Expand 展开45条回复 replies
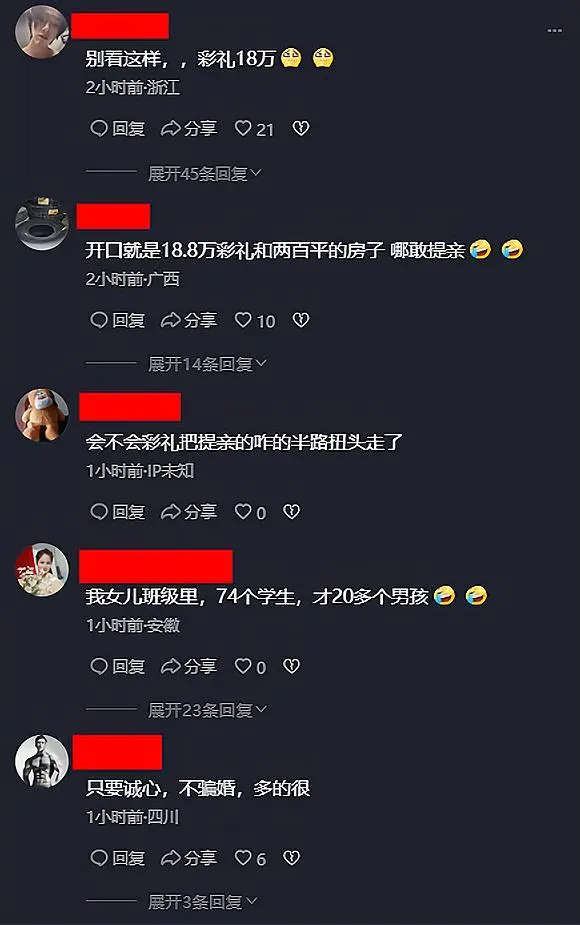This screenshot has height=925, width=580. (204, 173)
